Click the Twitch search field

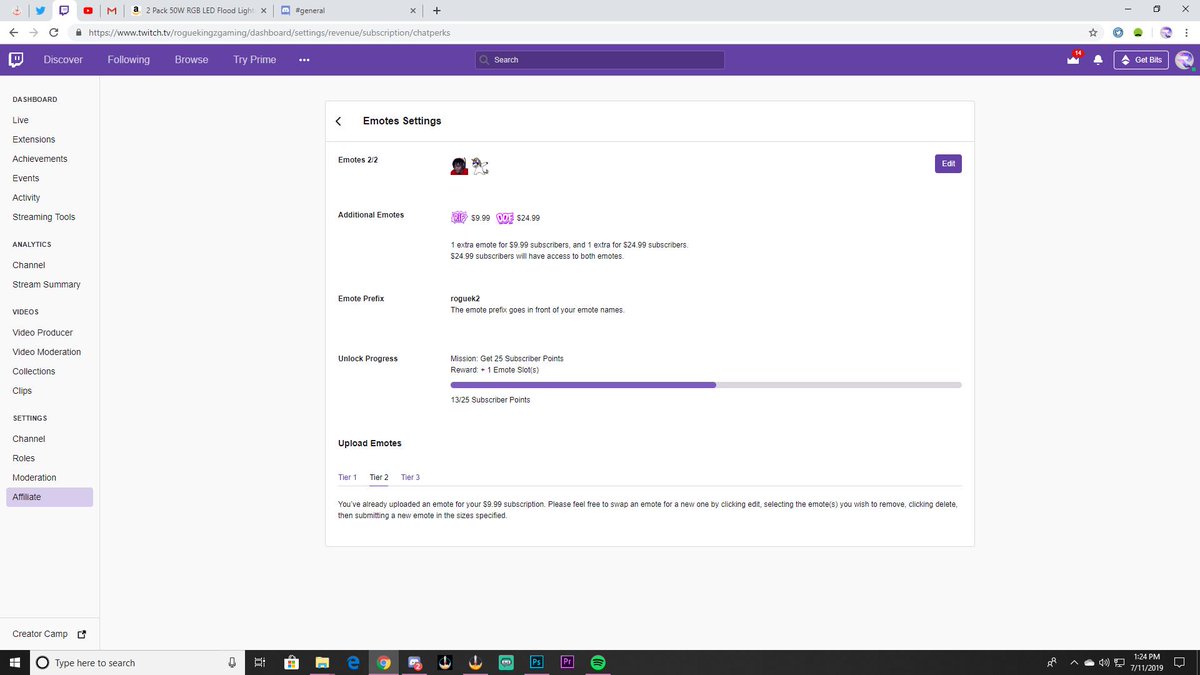coord(600,60)
